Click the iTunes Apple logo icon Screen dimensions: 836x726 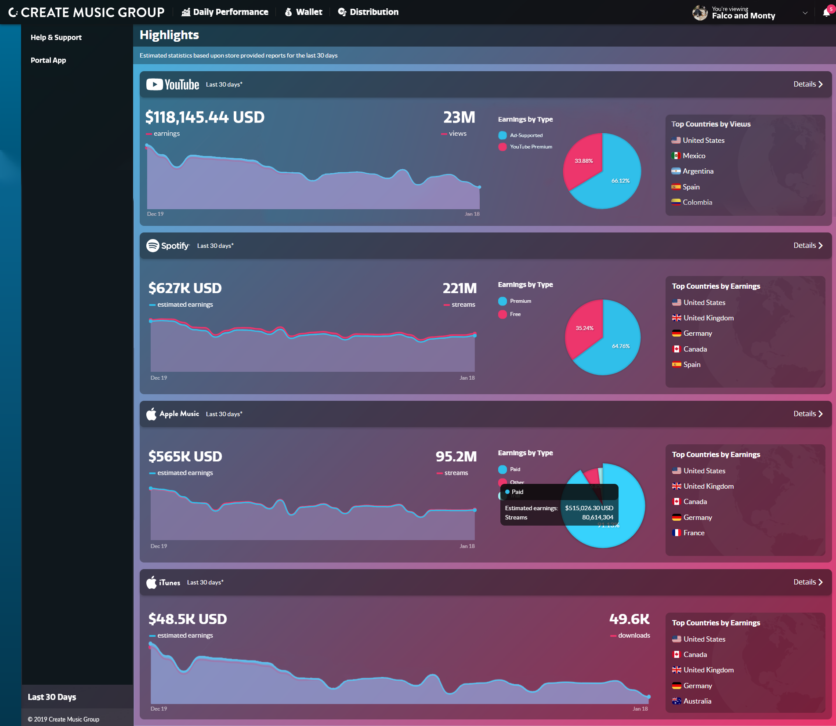[x=152, y=582]
